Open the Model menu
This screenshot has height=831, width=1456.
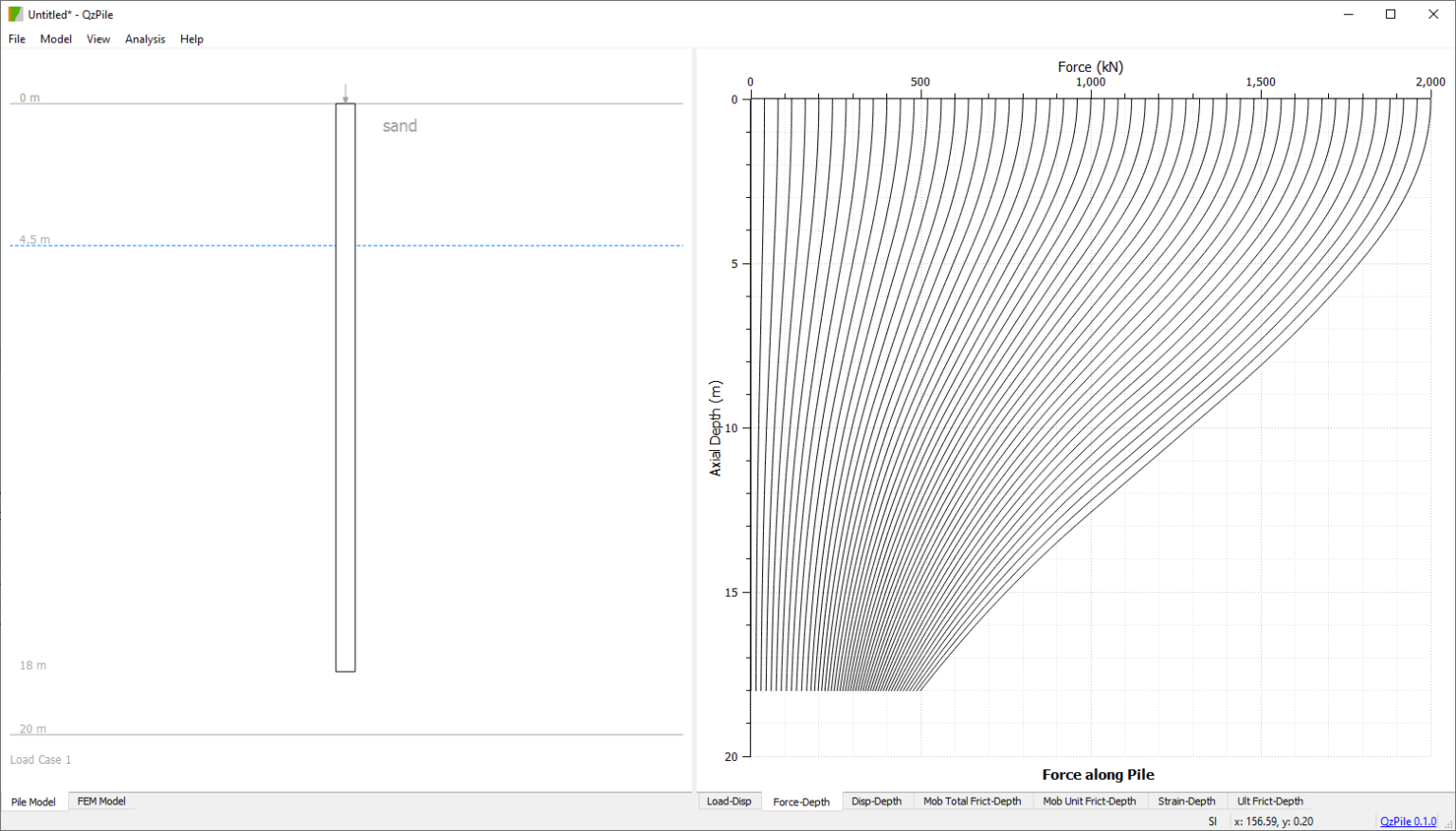click(56, 39)
